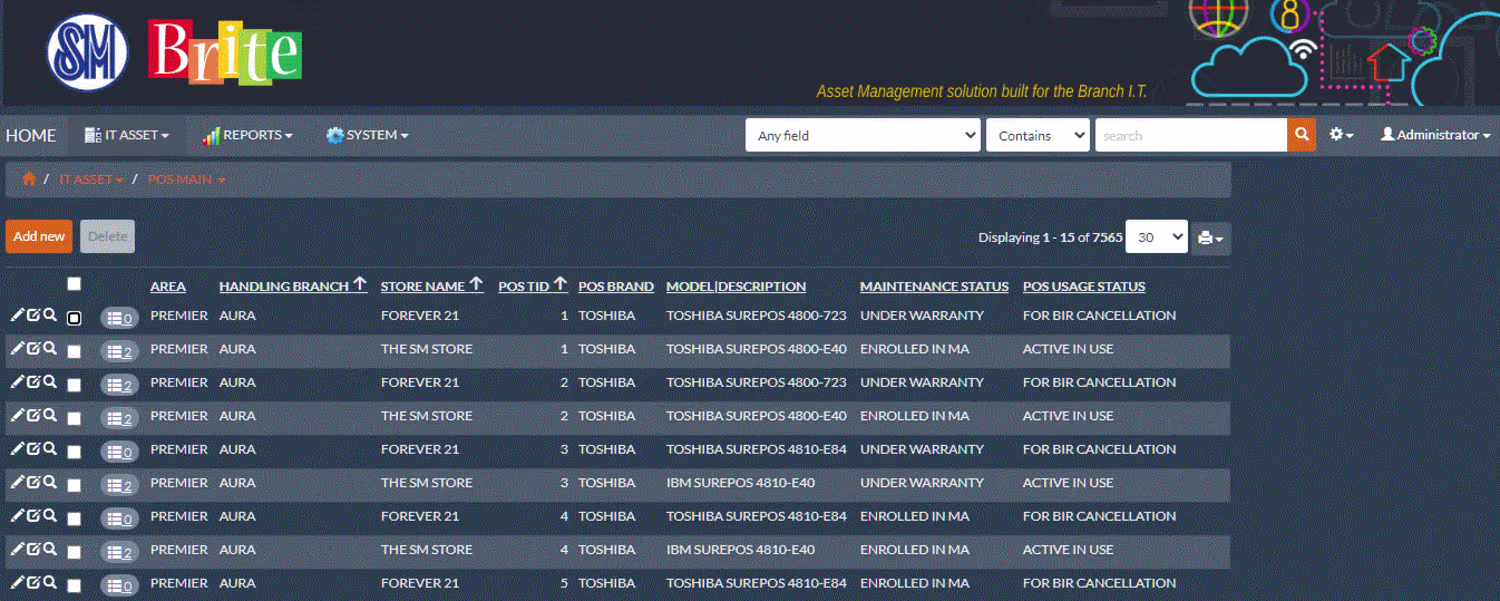View record magnifier for FOREVER 21 POS 3
Viewport: 1500px width, 601px height.
coord(50,448)
